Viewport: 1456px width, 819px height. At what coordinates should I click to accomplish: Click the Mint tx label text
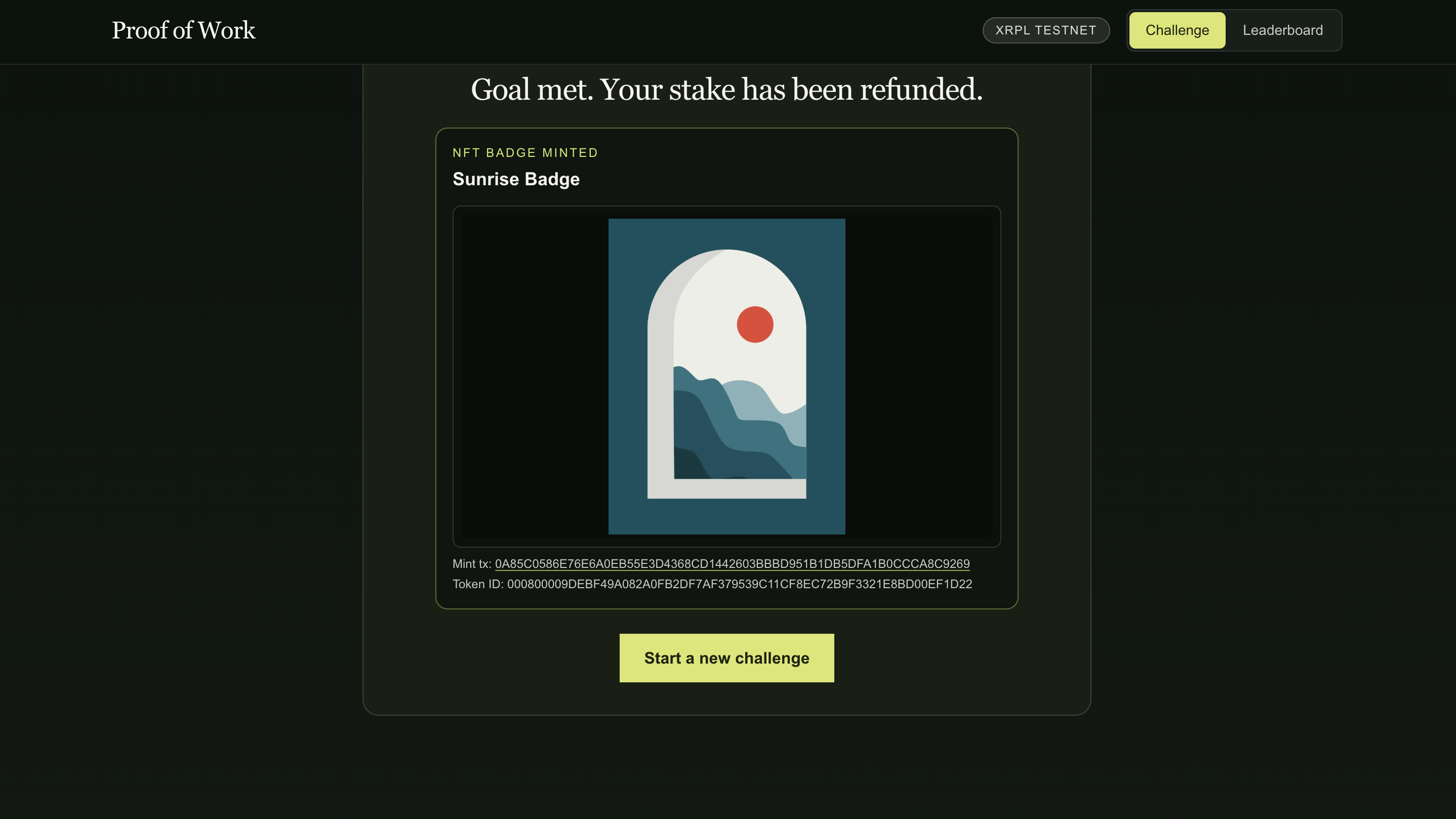point(471,563)
